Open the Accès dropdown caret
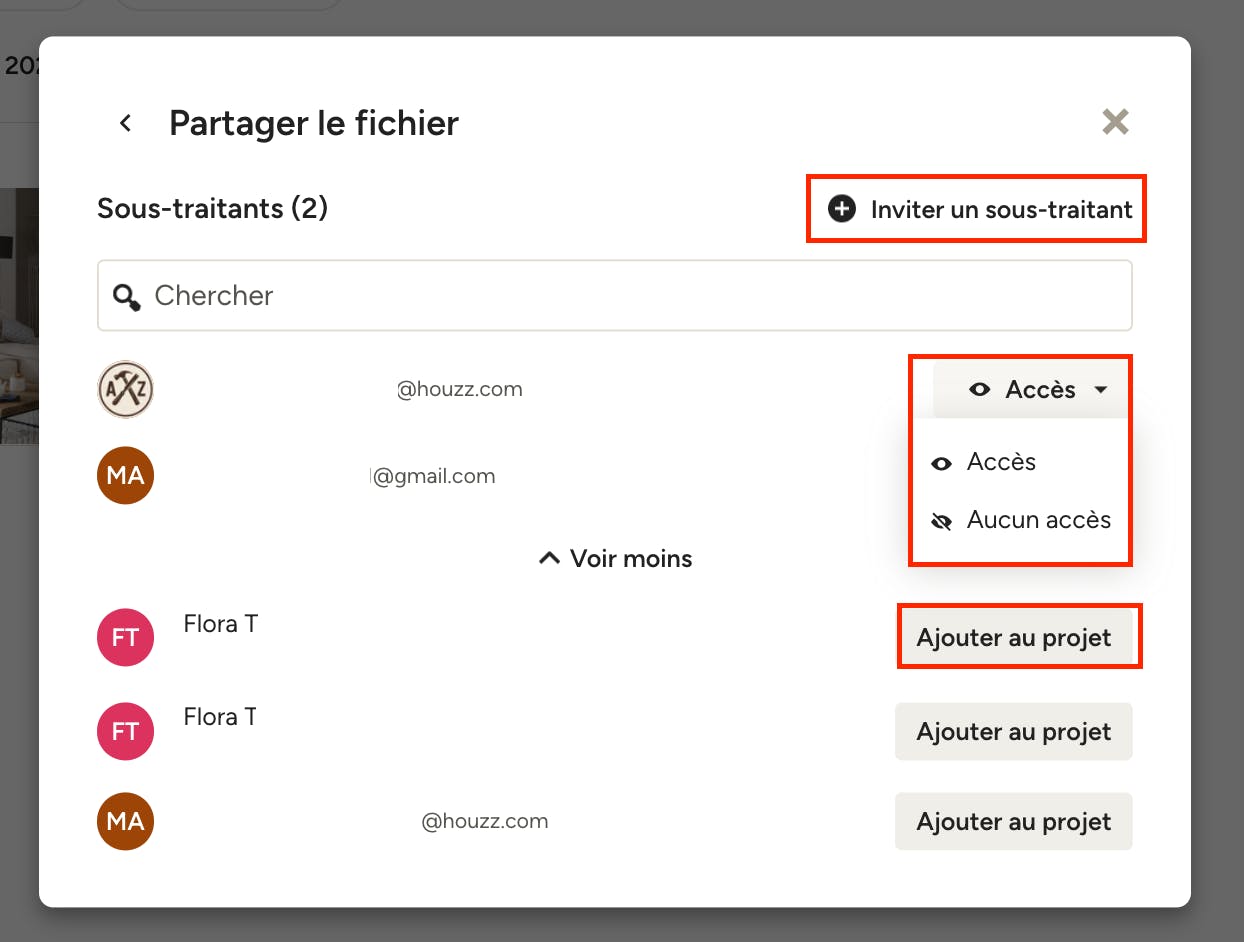This screenshot has height=942, width=1244. 1101,390
